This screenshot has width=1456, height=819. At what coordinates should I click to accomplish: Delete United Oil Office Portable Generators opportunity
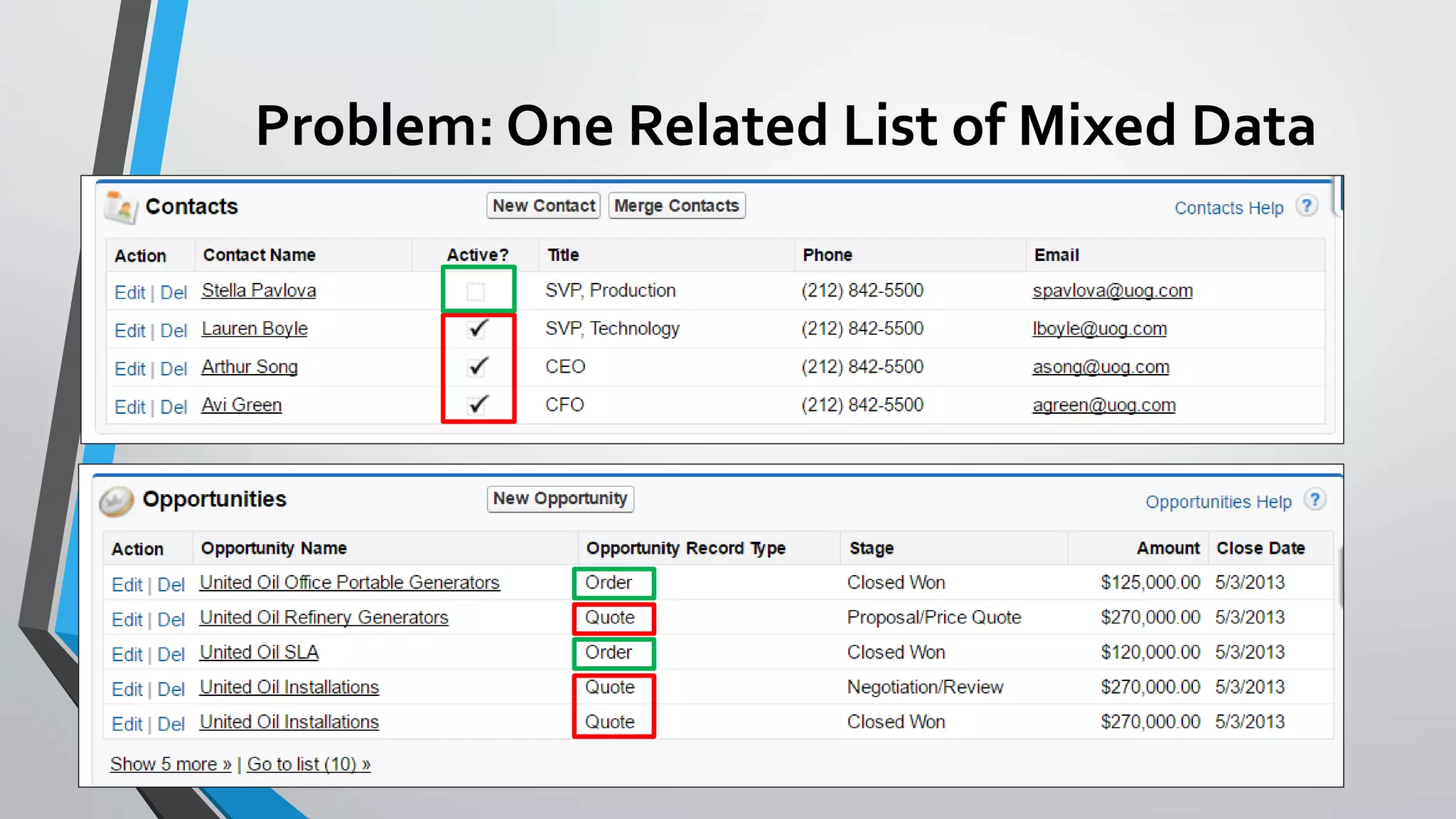[171, 585]
